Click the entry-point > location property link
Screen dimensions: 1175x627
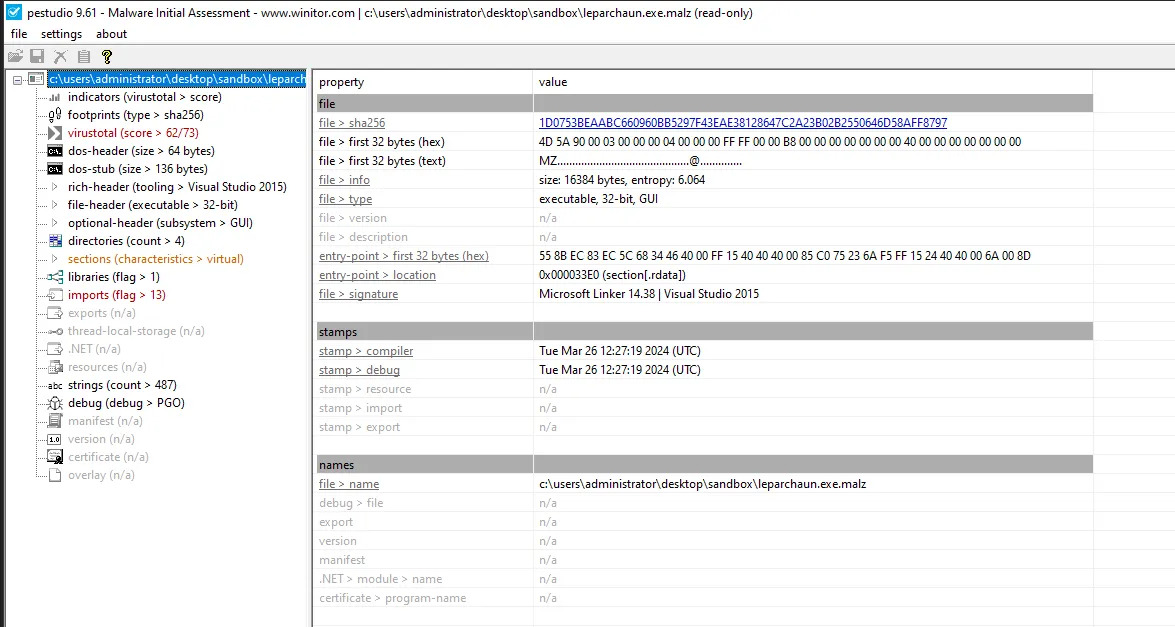[x=377, y=275]
